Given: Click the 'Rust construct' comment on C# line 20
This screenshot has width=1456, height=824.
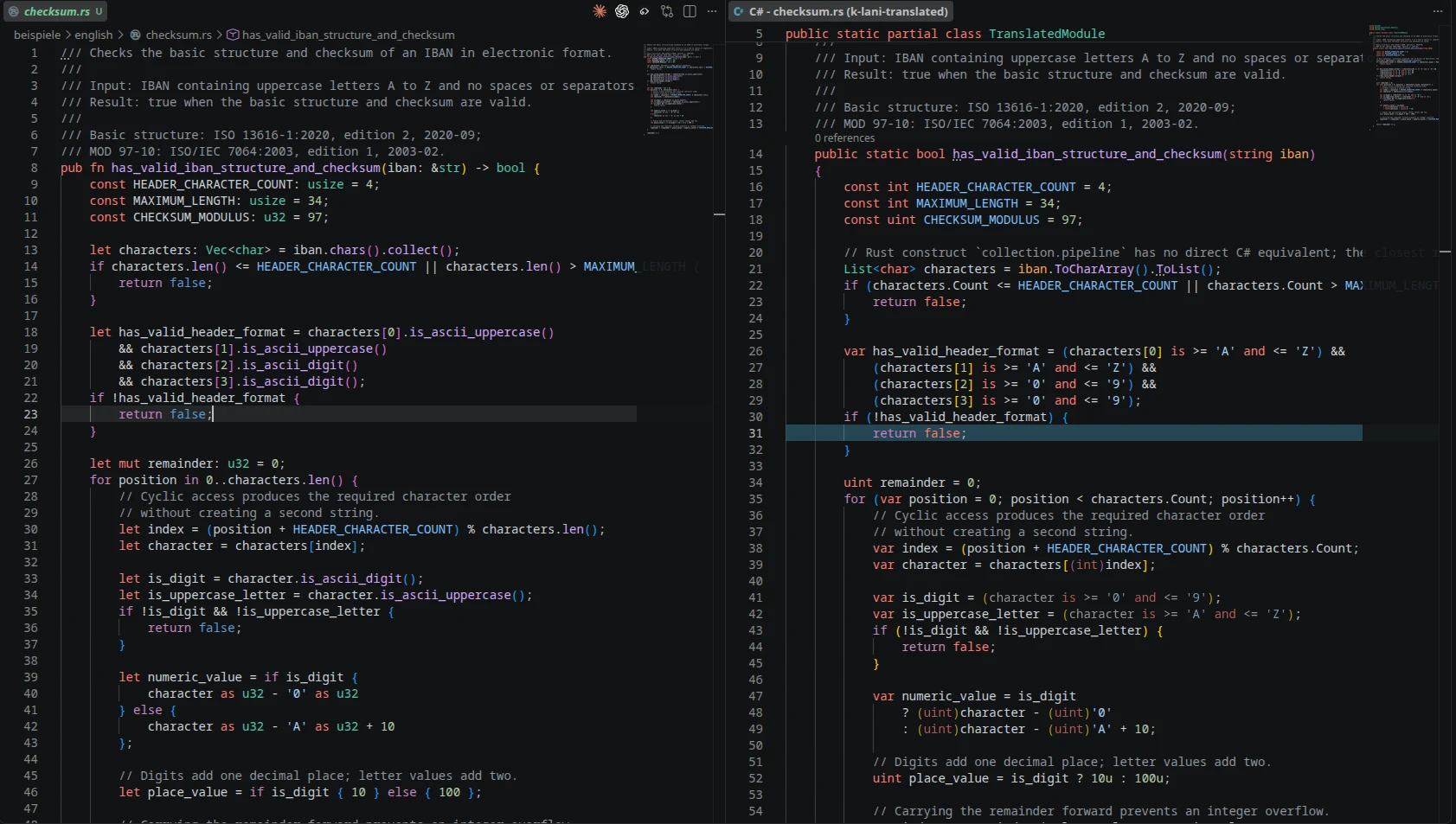Looking at the screenshot, I should pos(1103,252).
